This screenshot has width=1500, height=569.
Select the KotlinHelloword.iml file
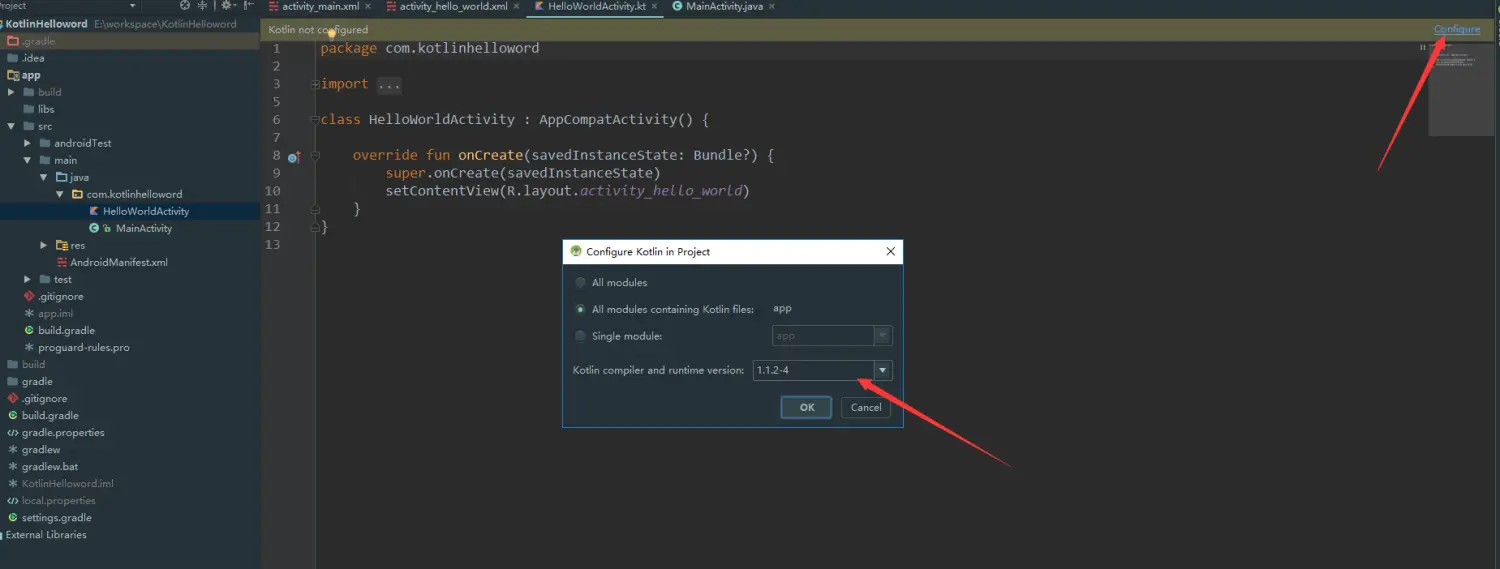[67, 484]
